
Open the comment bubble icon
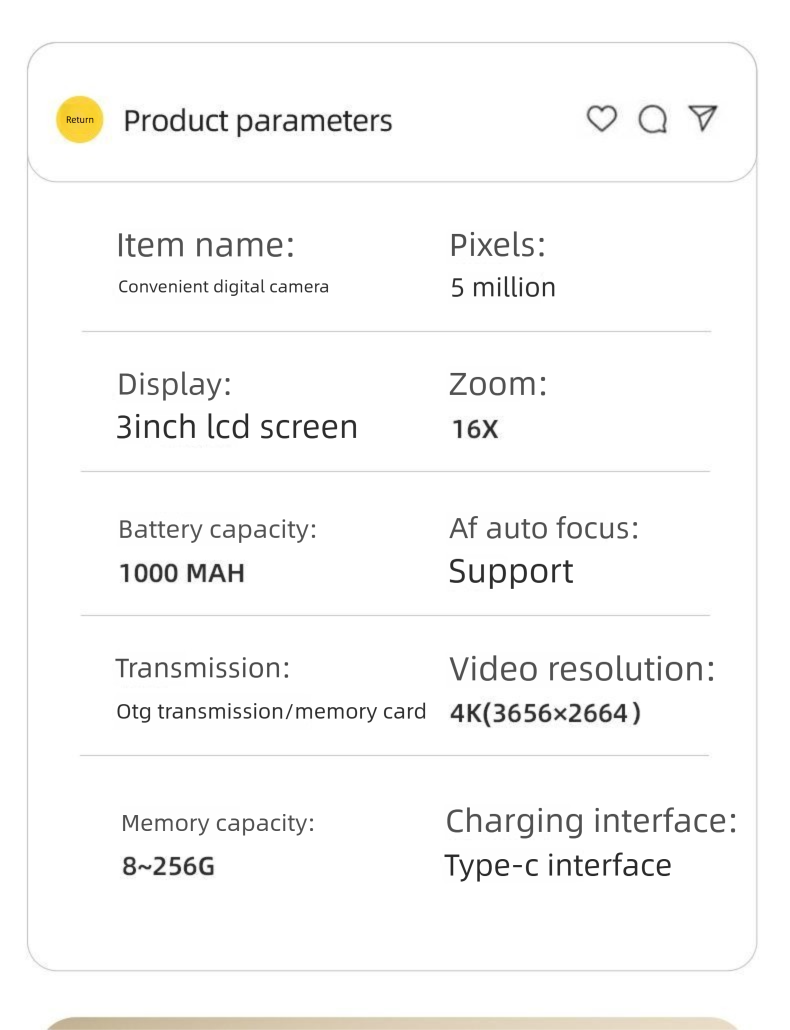point(653,120)
